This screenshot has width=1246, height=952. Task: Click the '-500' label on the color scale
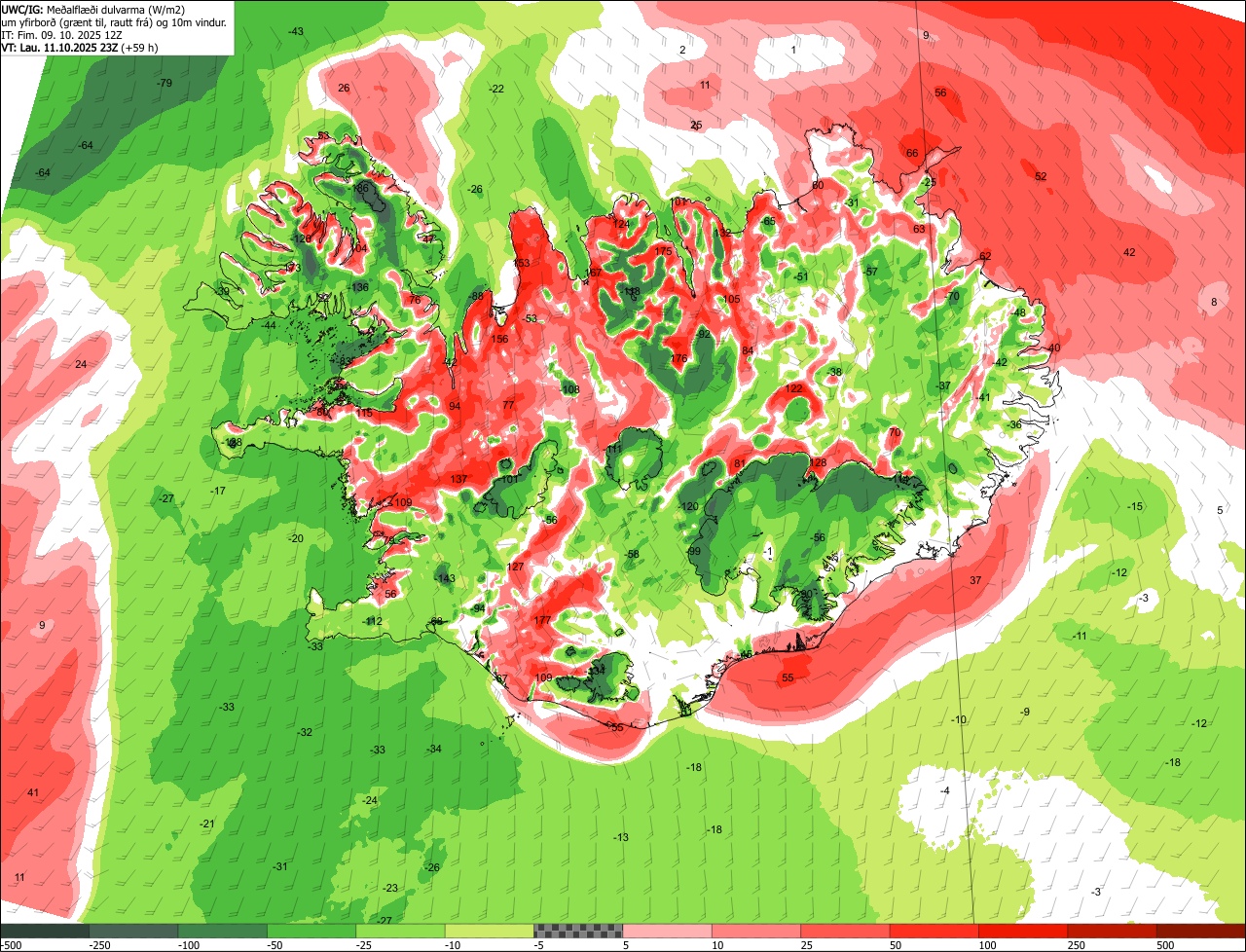point(11,945)
